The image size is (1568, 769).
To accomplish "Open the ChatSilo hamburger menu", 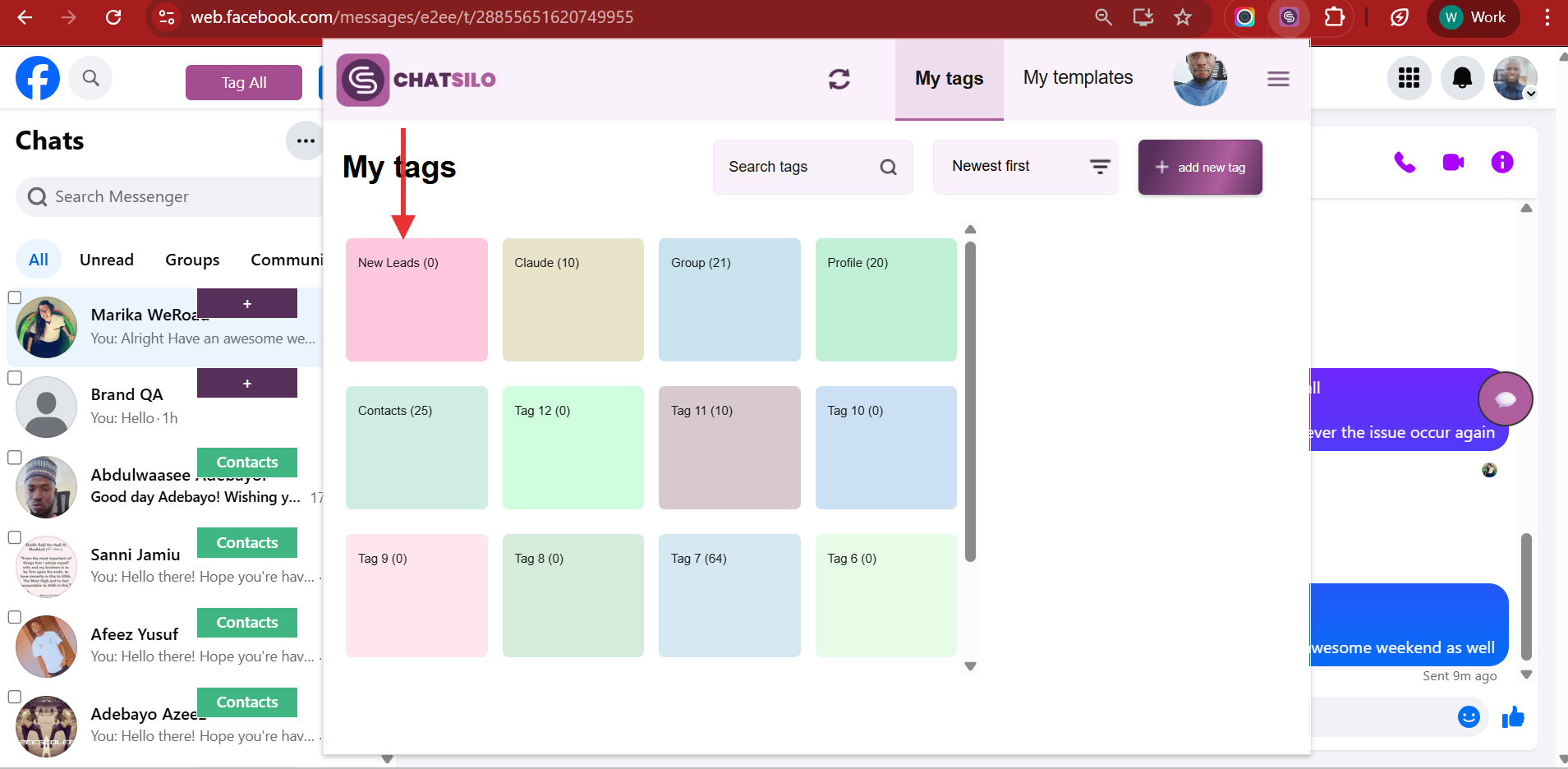I will click(x=1278, y=79).
